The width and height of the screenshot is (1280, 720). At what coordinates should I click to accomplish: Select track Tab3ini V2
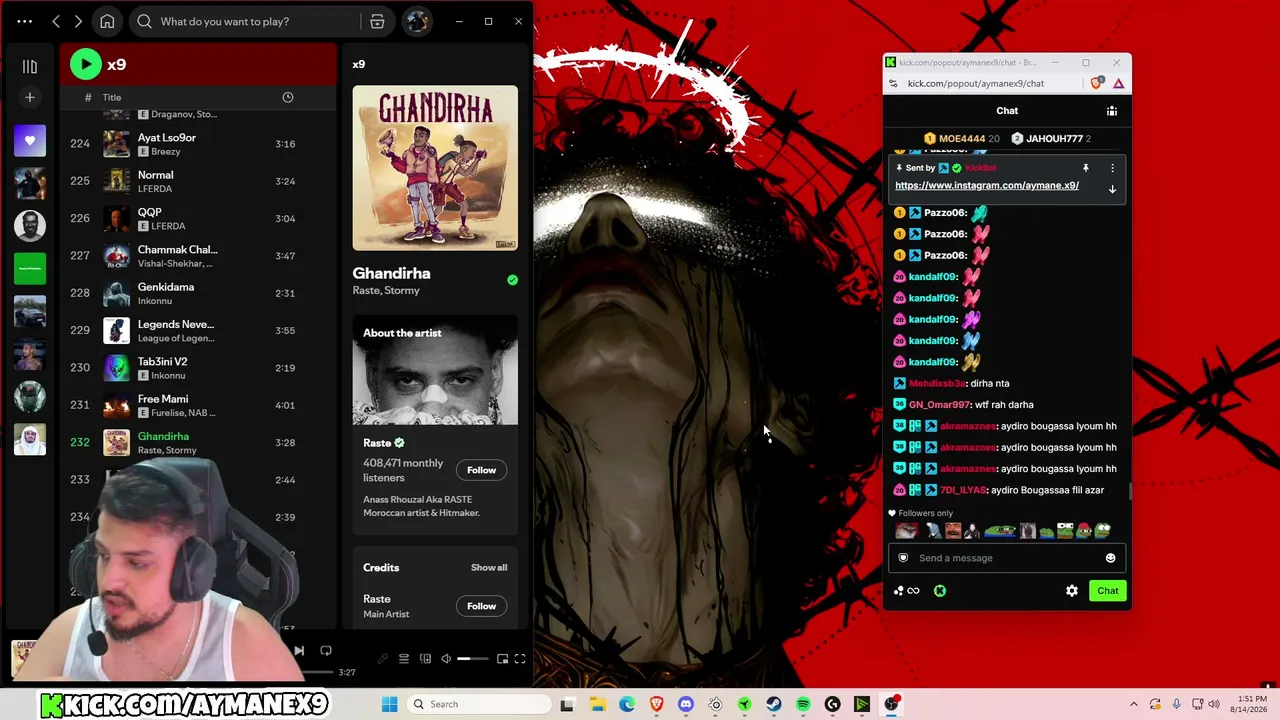(200, 368)
